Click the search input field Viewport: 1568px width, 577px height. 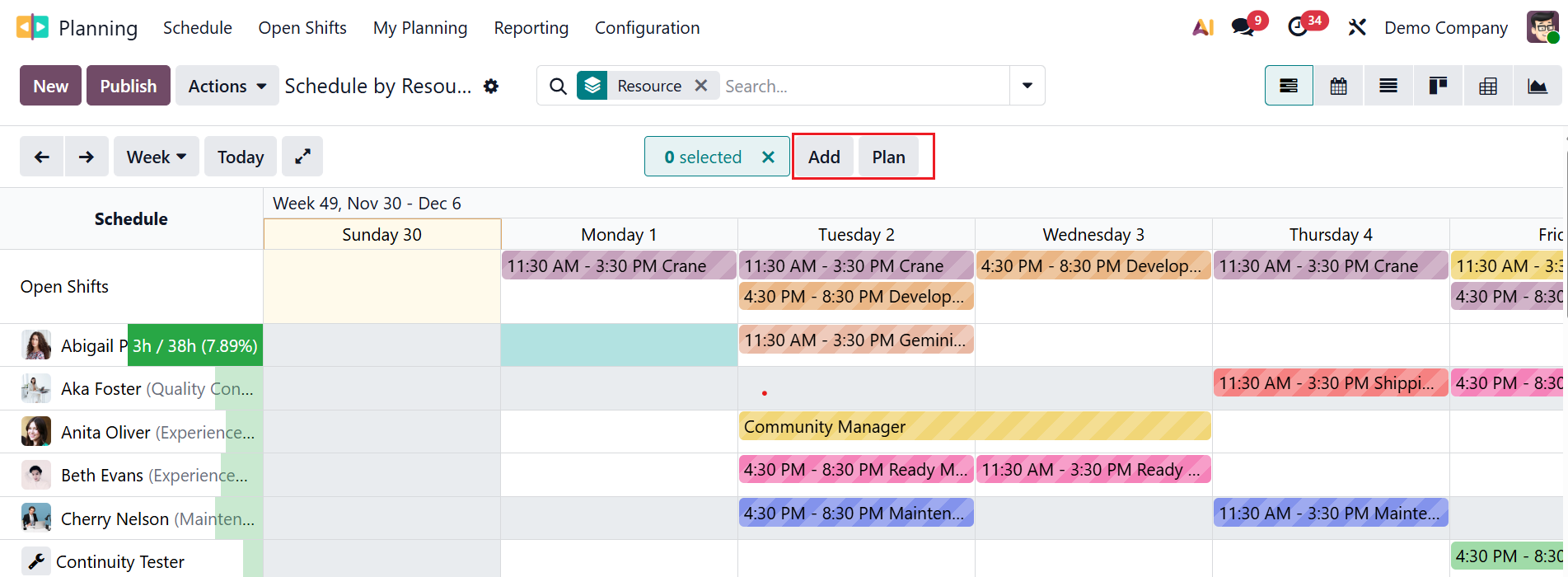coord(864,86)
